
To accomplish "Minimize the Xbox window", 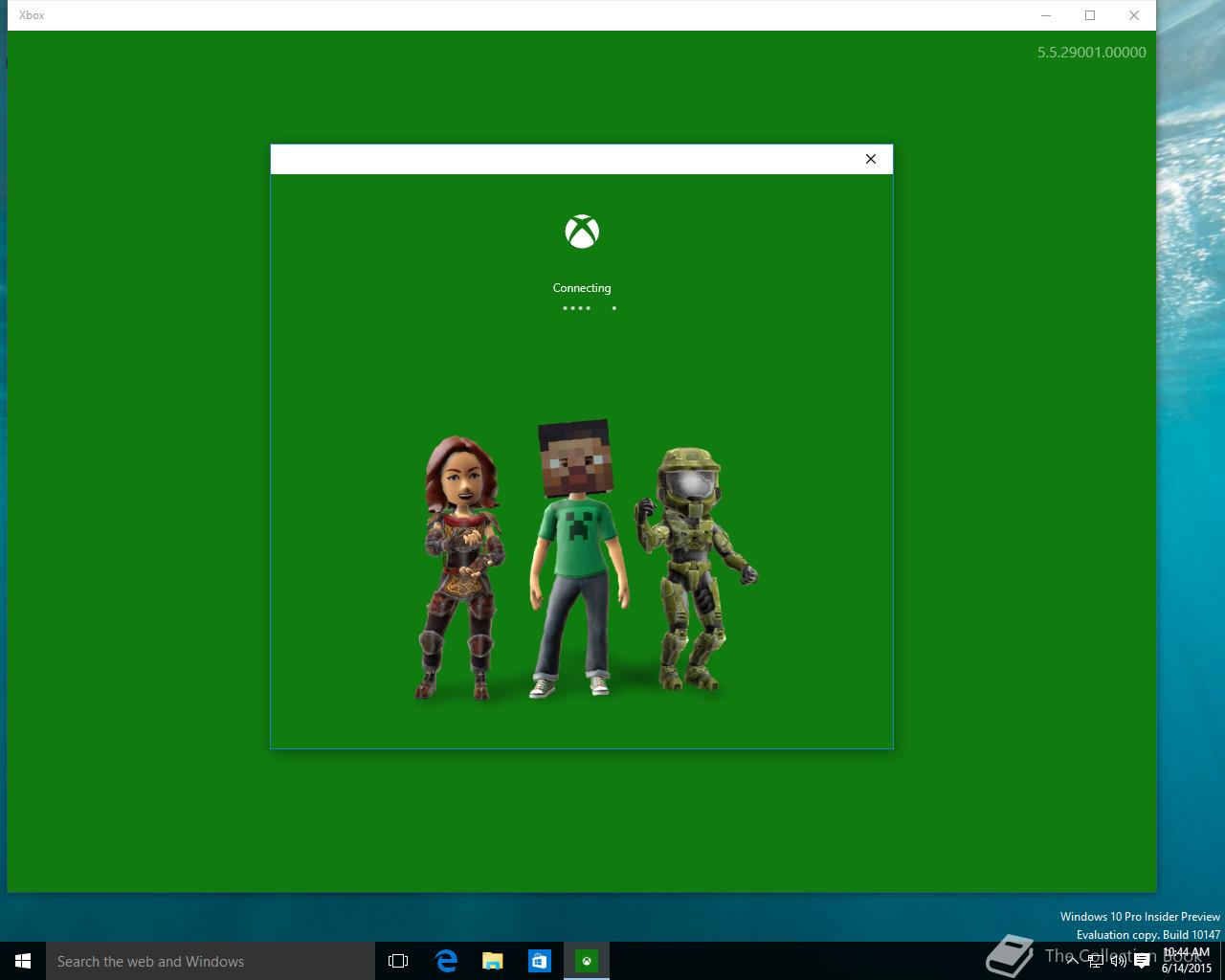I will click(1046, 15).
